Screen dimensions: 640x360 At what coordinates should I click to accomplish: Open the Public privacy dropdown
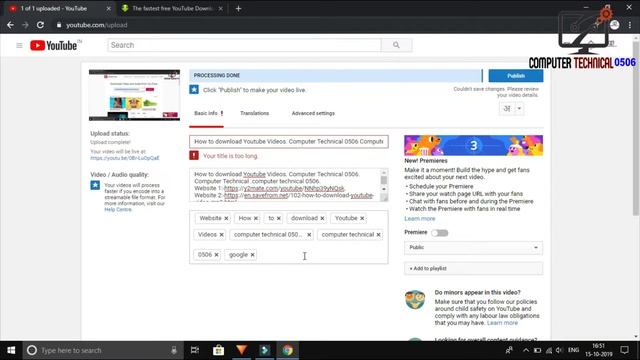coord(473,248)
